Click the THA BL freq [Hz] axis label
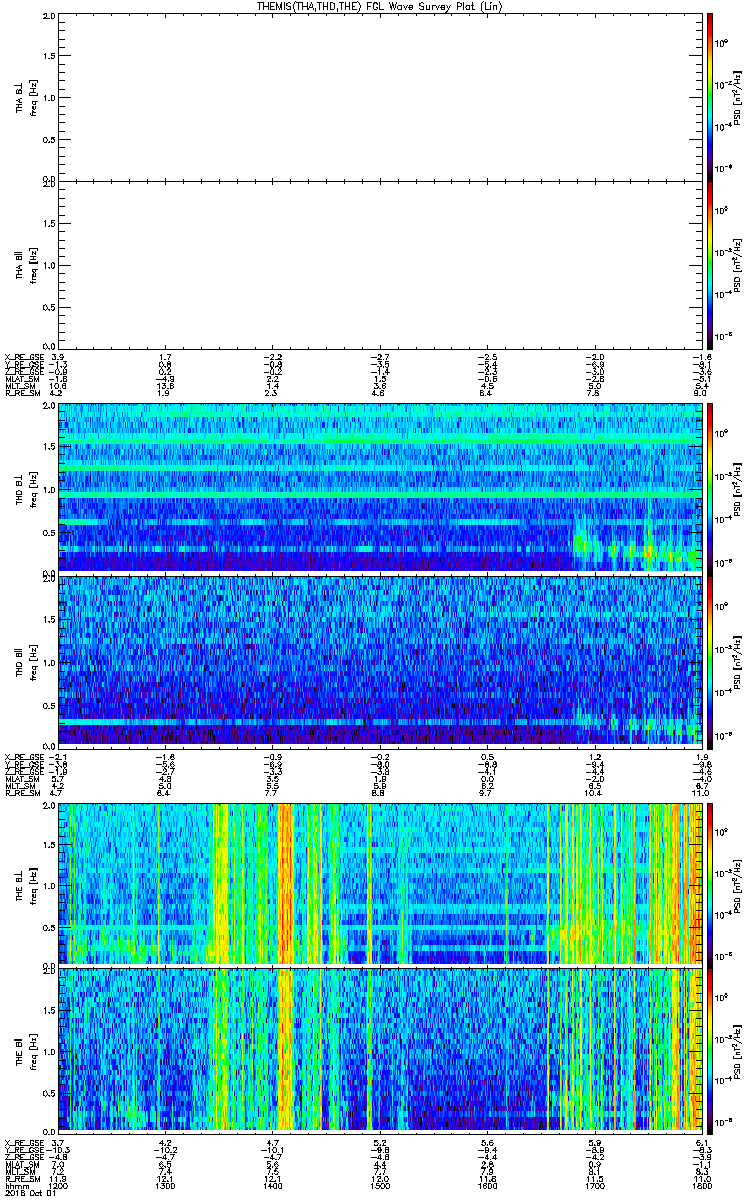750x1200 pixels. (x=33, y=97)
